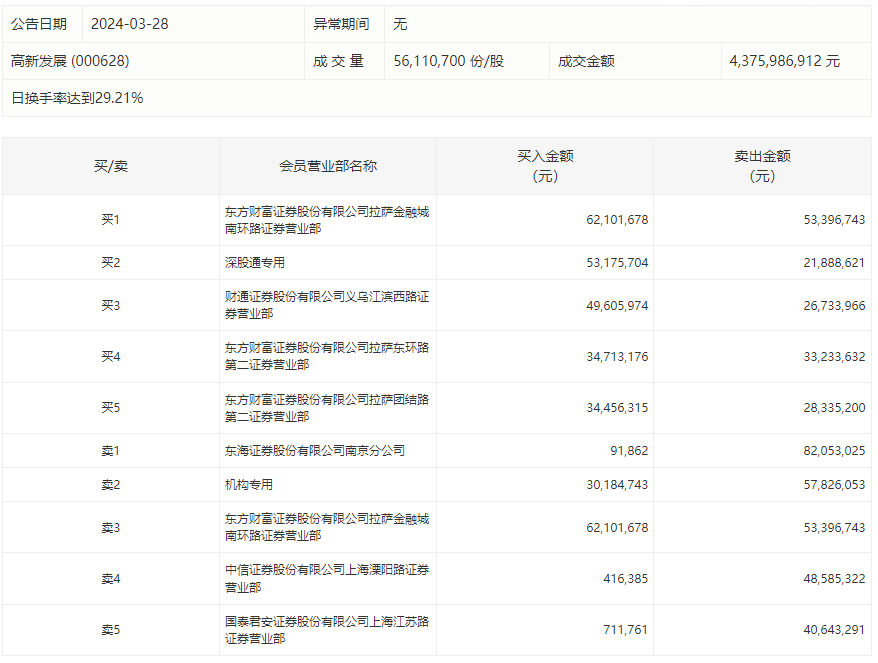Click the 成交金额 label
Viewport: 878px width, 663px height.
coord(586,61)
